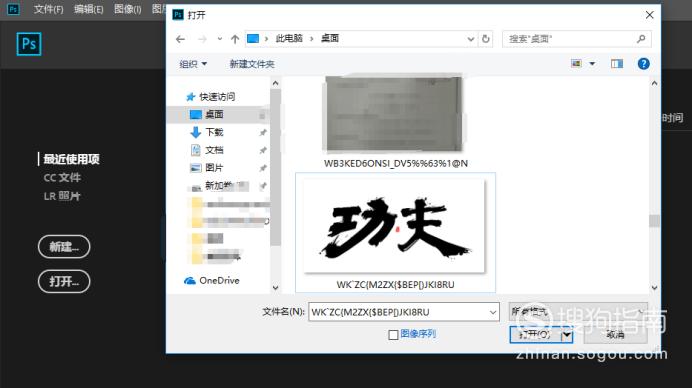Click the 新建... button on start screen
This screenshot has width=692, height=388.
click(64, 247)
